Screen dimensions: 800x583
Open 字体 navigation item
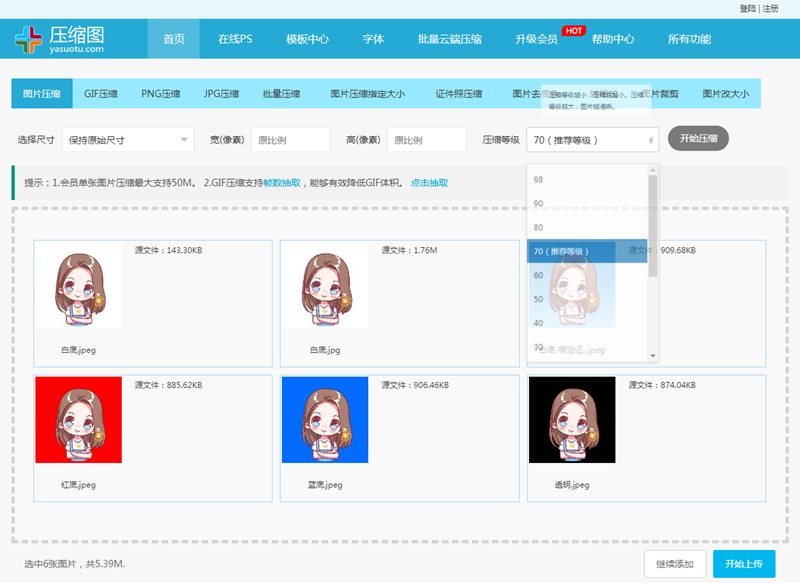373,39
